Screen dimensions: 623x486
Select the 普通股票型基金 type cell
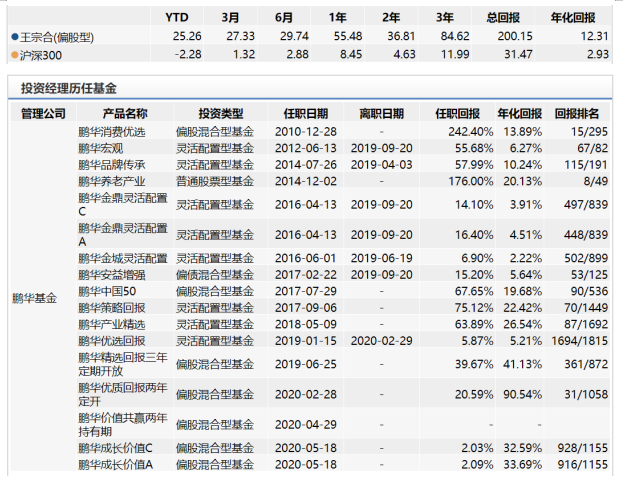pyautogui.click(x=215, y=182)
